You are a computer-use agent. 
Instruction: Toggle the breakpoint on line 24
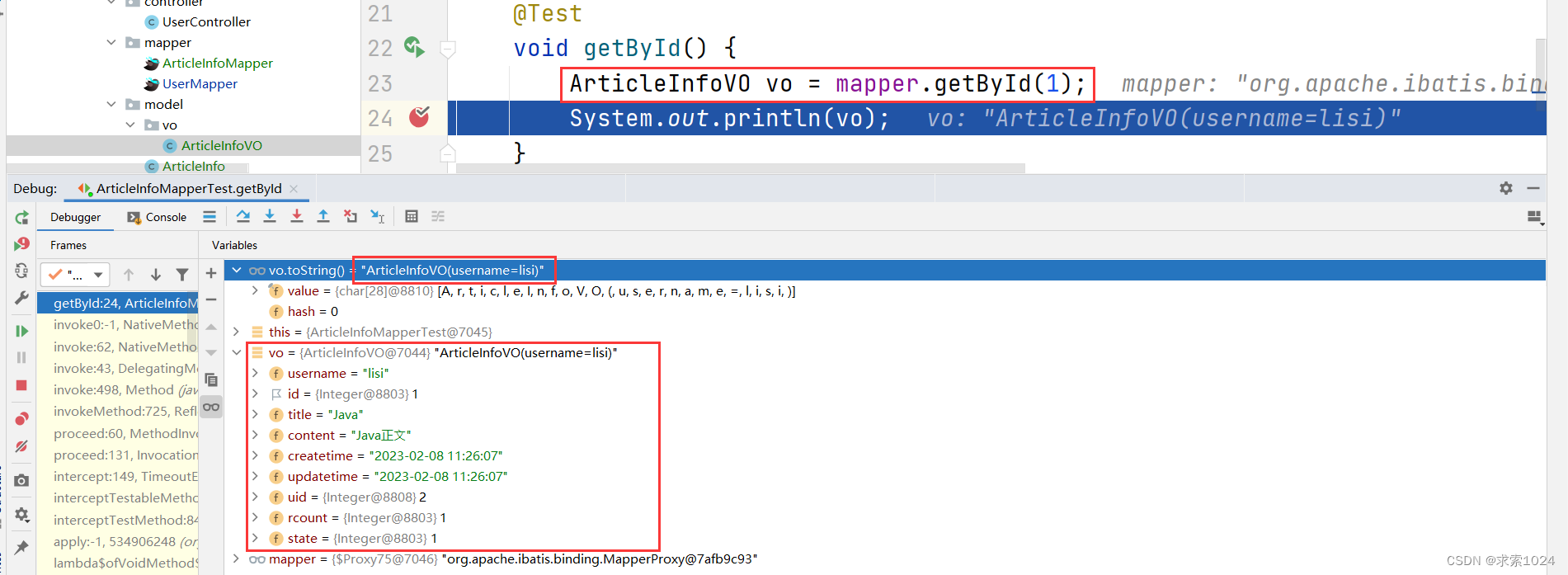420,117
